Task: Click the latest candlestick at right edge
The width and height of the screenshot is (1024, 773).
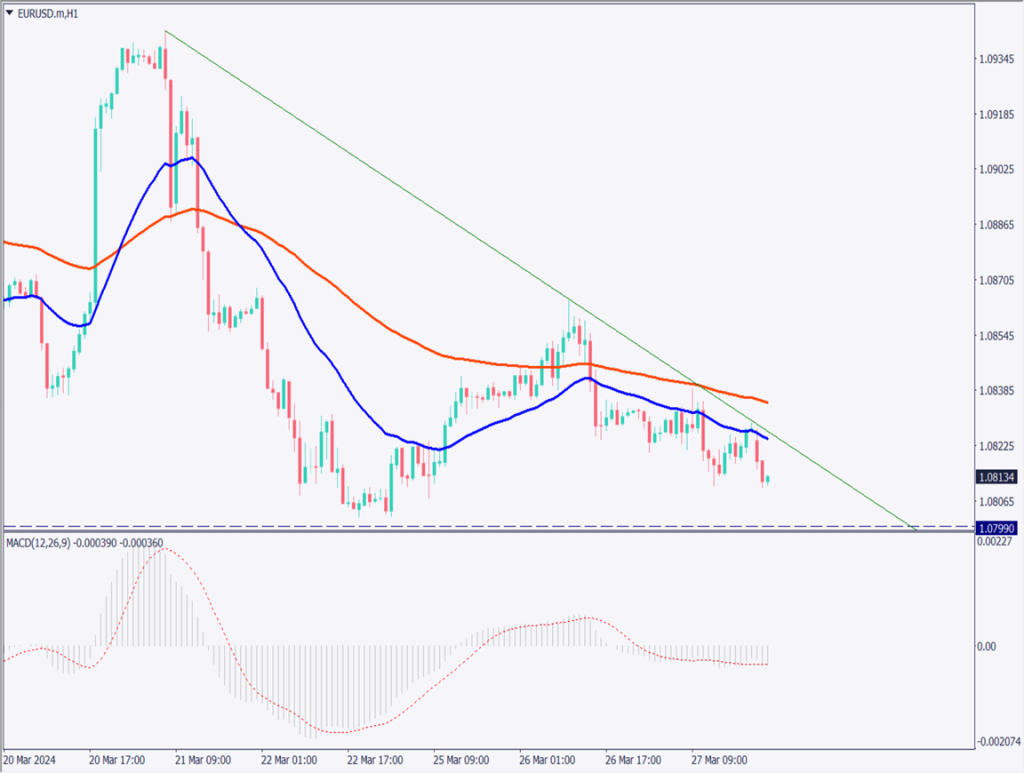Action: pos(767,479)
